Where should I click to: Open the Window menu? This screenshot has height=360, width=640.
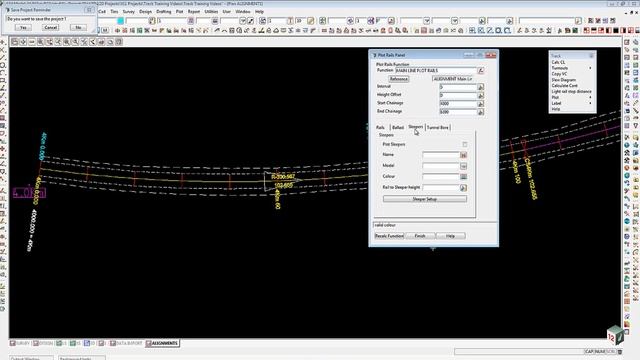click(x=242, y=11)
